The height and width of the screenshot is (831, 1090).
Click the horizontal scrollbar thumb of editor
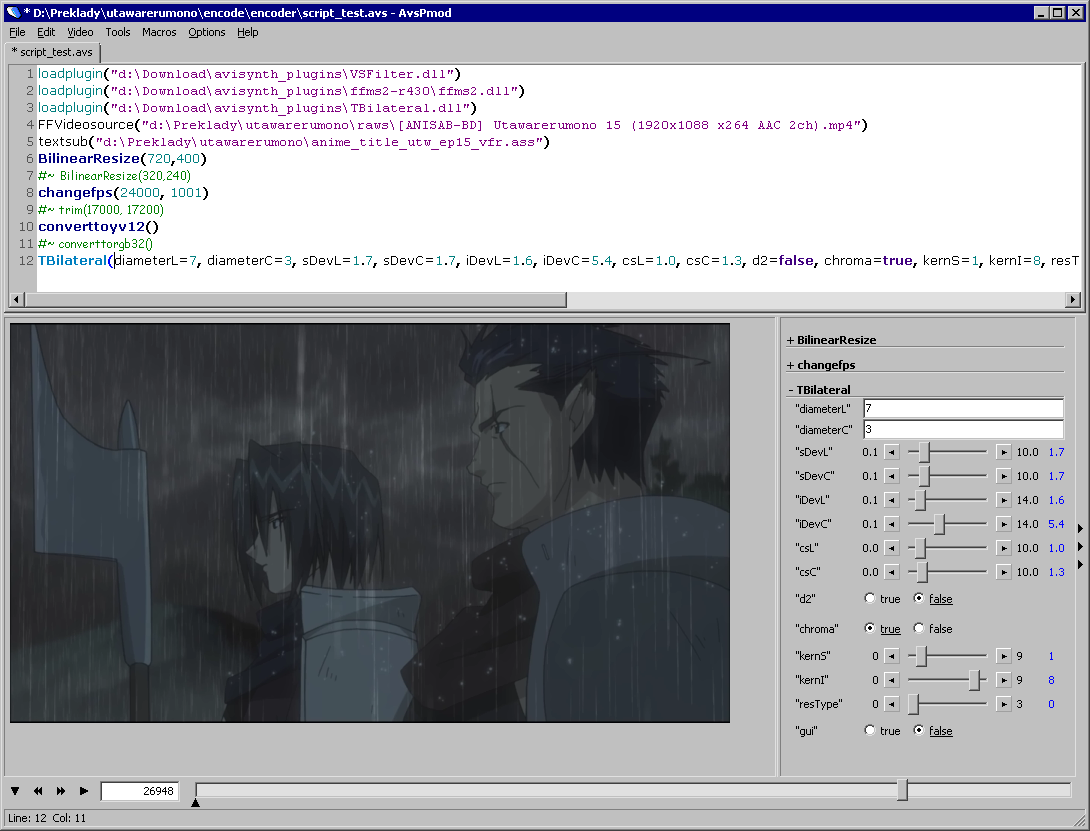[x=296, y=300]
